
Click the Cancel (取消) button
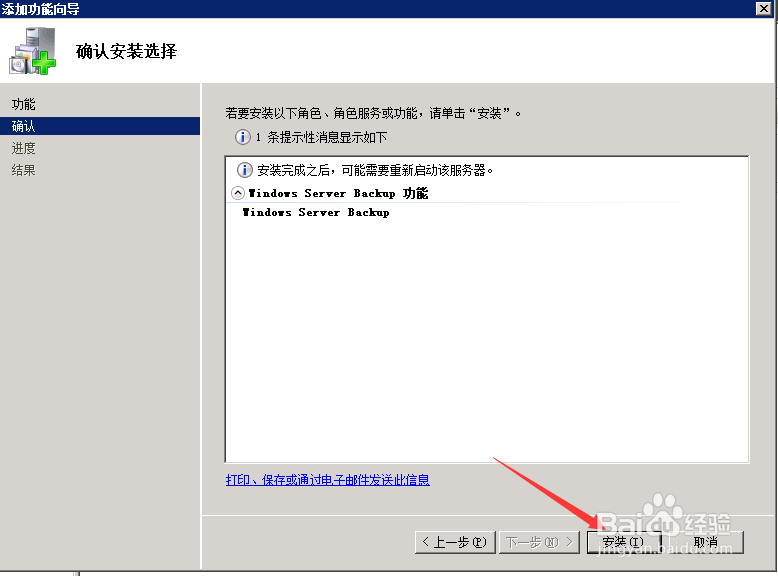(706, 542)
